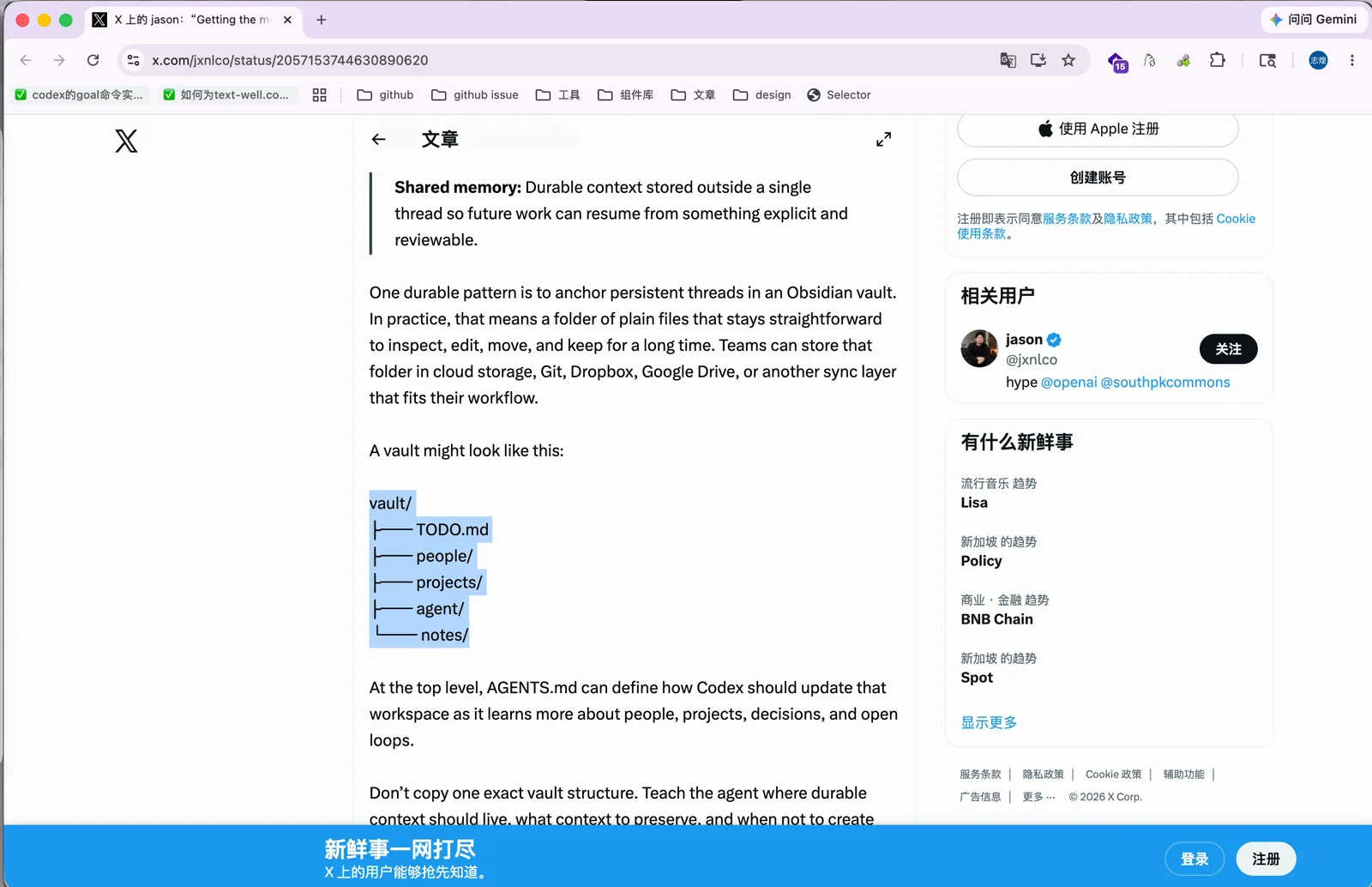Sign up with 使用 Apple 注册 button

(1098, 129)
